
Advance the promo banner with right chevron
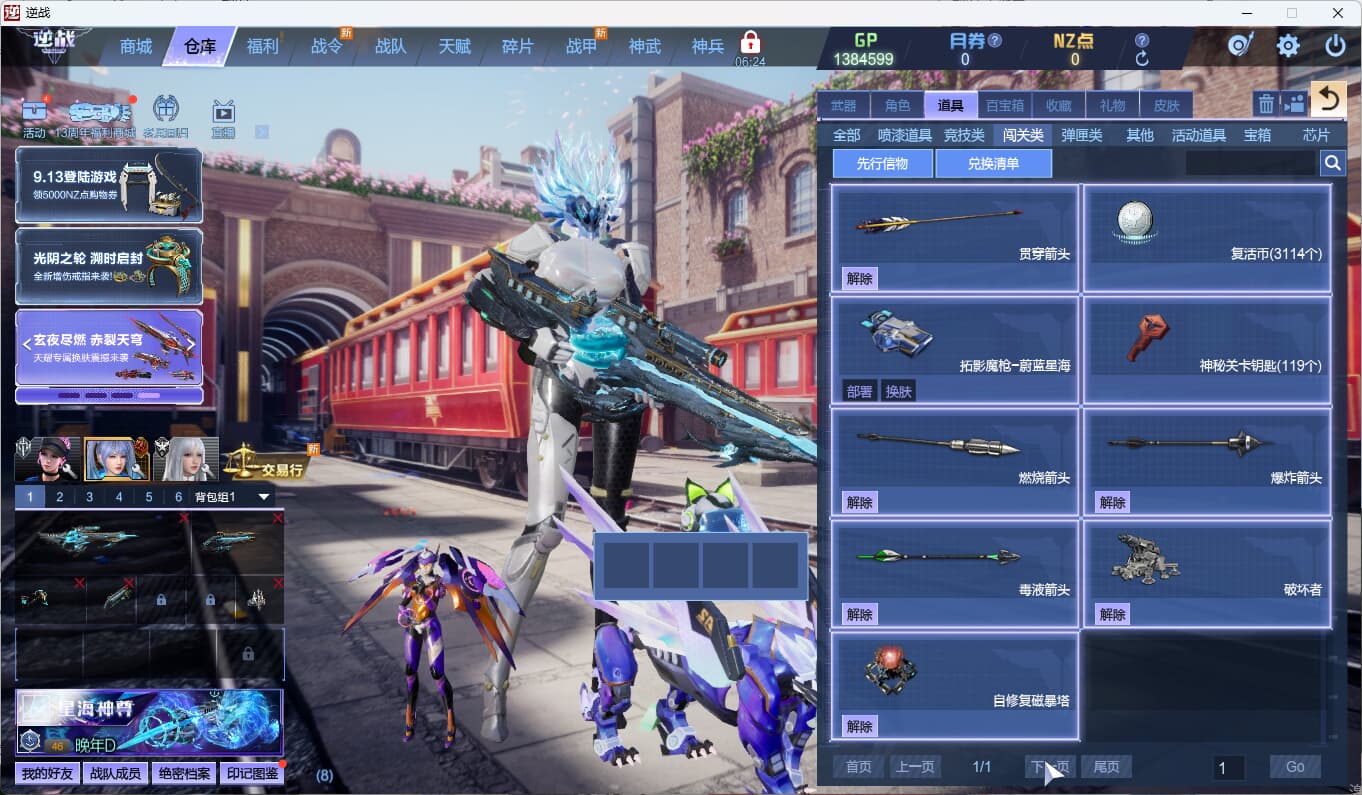(191, 343)
